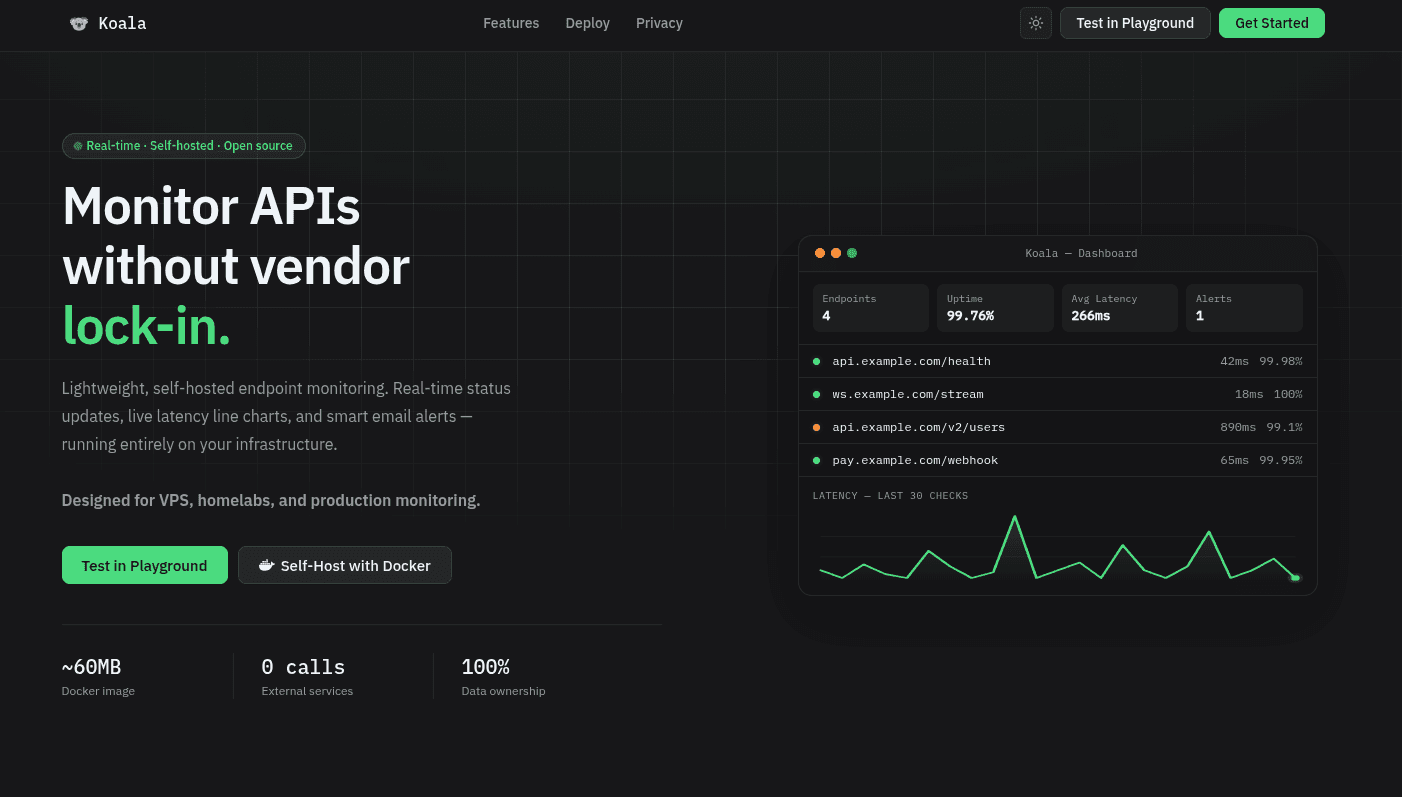The height and width of the screenshot is (797, 1402).
Task: Click orange status dot for api.example.com/v2/users
Action: click(x=816, y=427)
